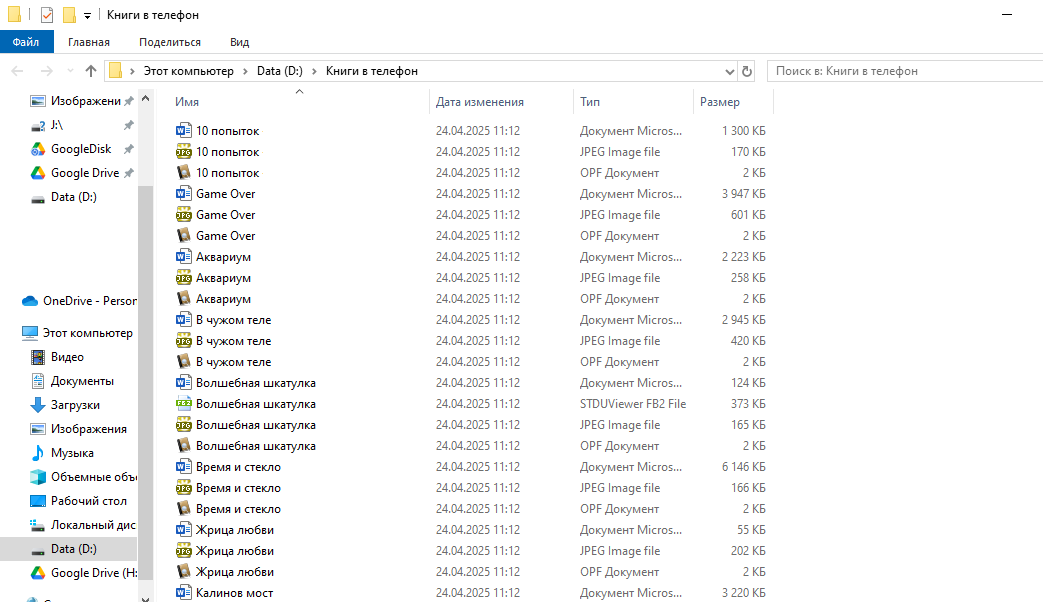
Task: Sort by Тип column header
Action: [x=590, y=102]
